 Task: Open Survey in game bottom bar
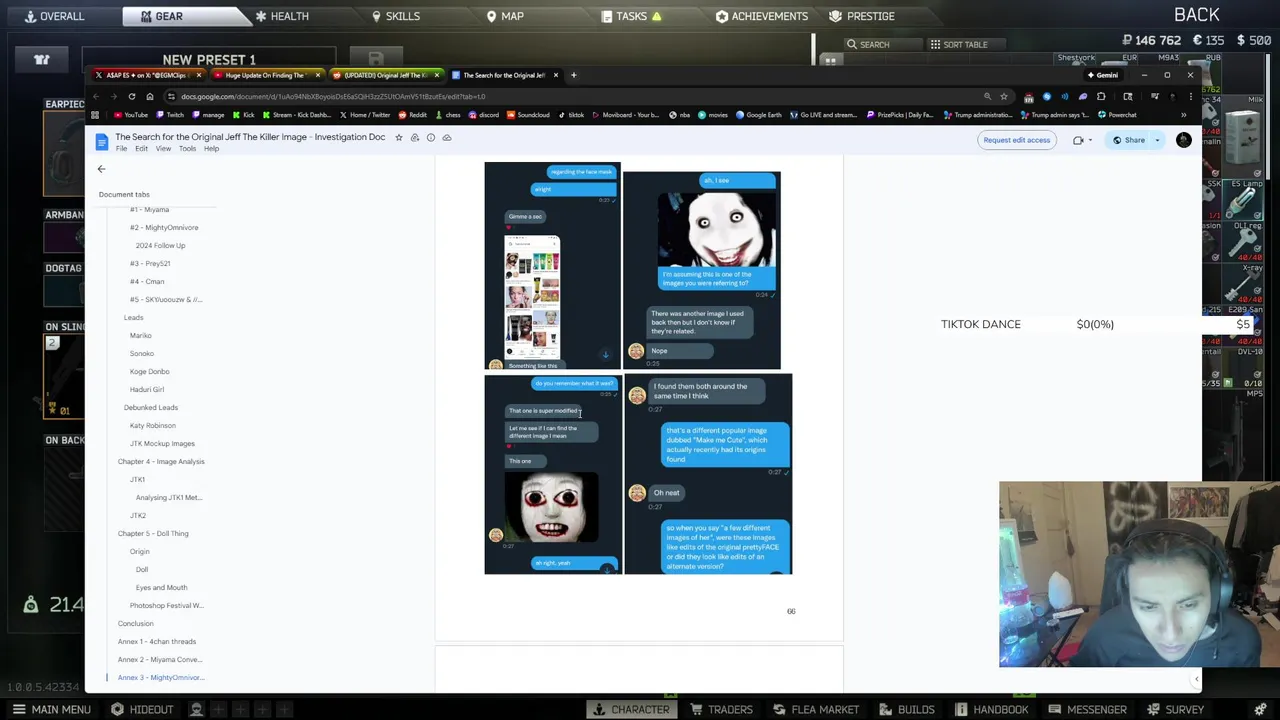(1176, 709)
